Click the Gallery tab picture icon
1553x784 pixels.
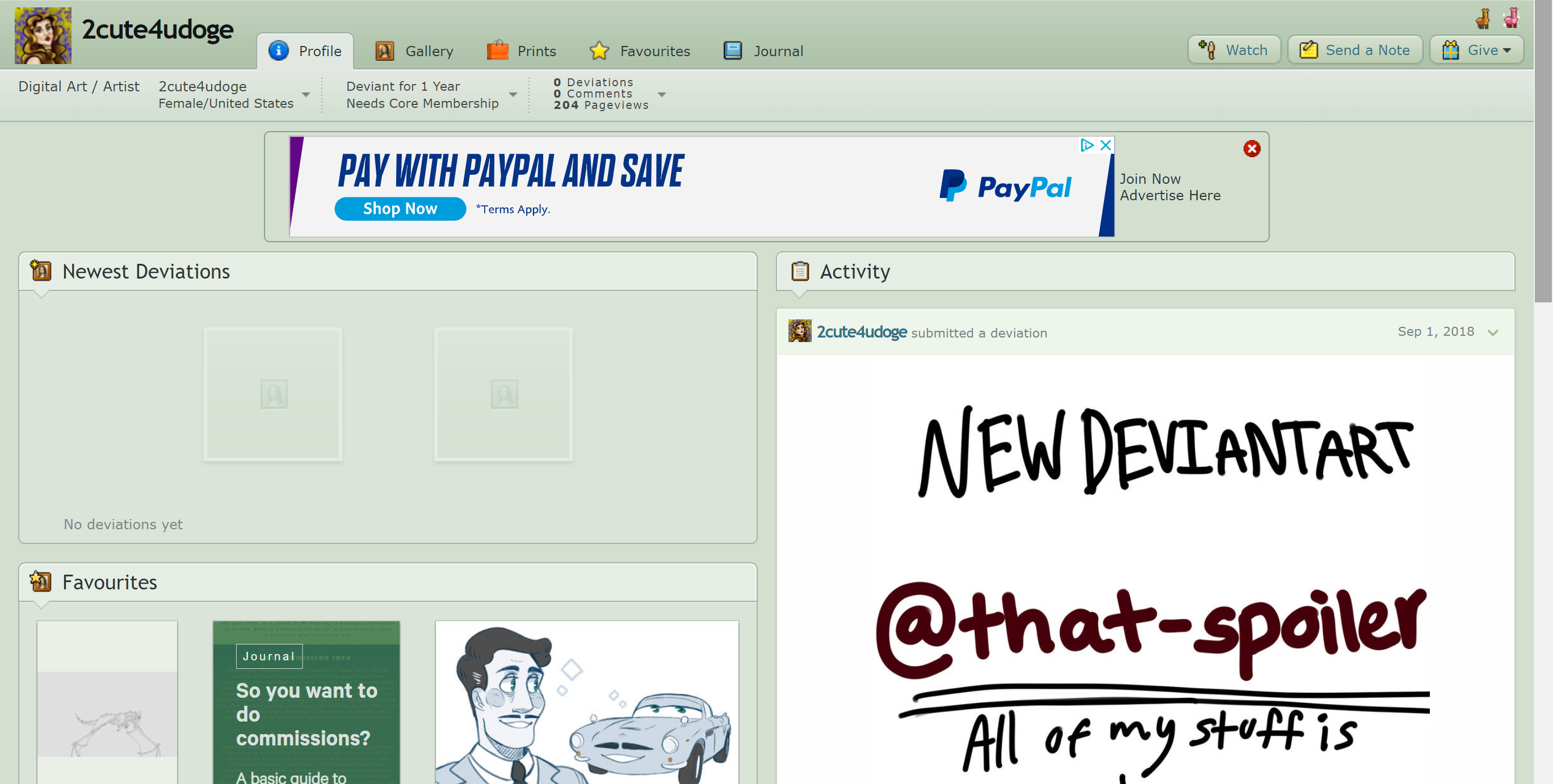click(x=385, y=50)
